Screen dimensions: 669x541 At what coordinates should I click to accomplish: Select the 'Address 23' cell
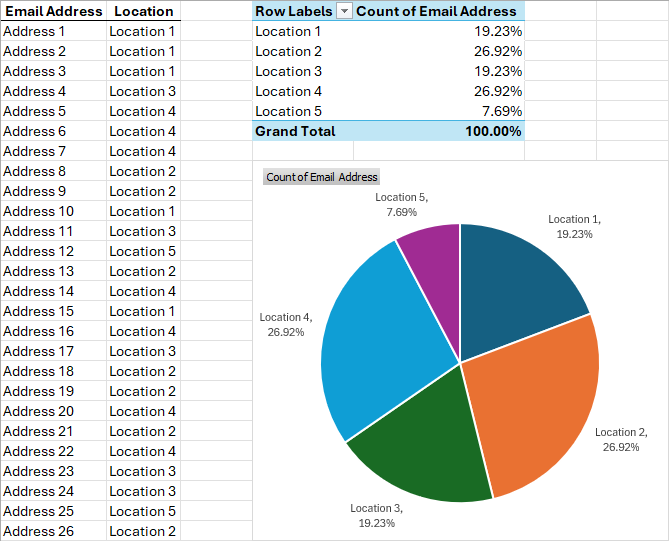(x=53, y=471)
